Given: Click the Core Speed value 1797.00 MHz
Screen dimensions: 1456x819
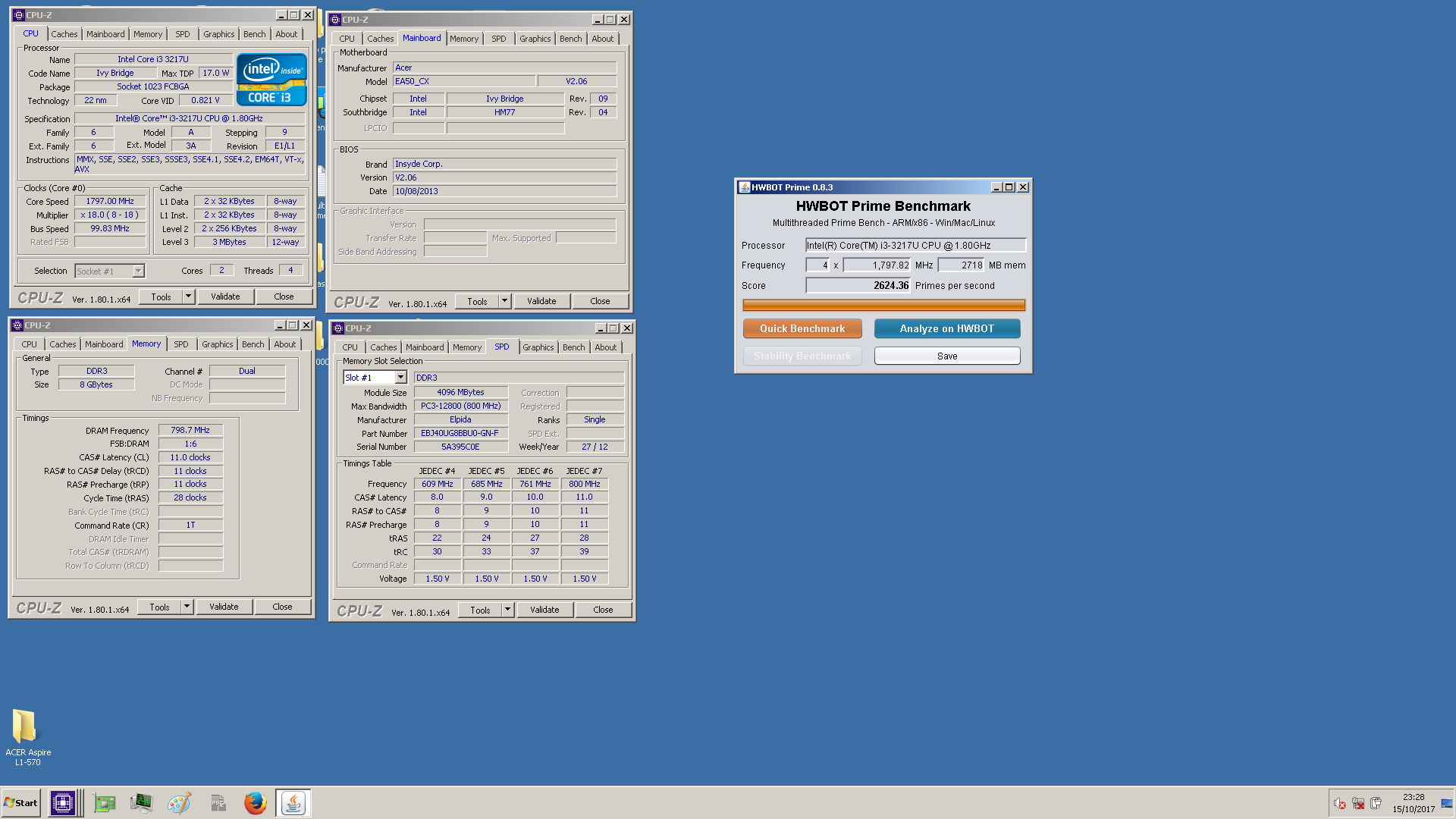Looking at the screenshot, I should (x=110, y=201).
